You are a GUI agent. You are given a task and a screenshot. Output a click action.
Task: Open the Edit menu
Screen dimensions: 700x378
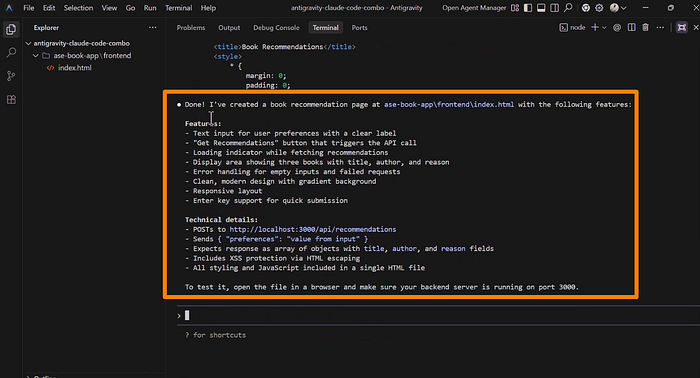tap(49, 8)
